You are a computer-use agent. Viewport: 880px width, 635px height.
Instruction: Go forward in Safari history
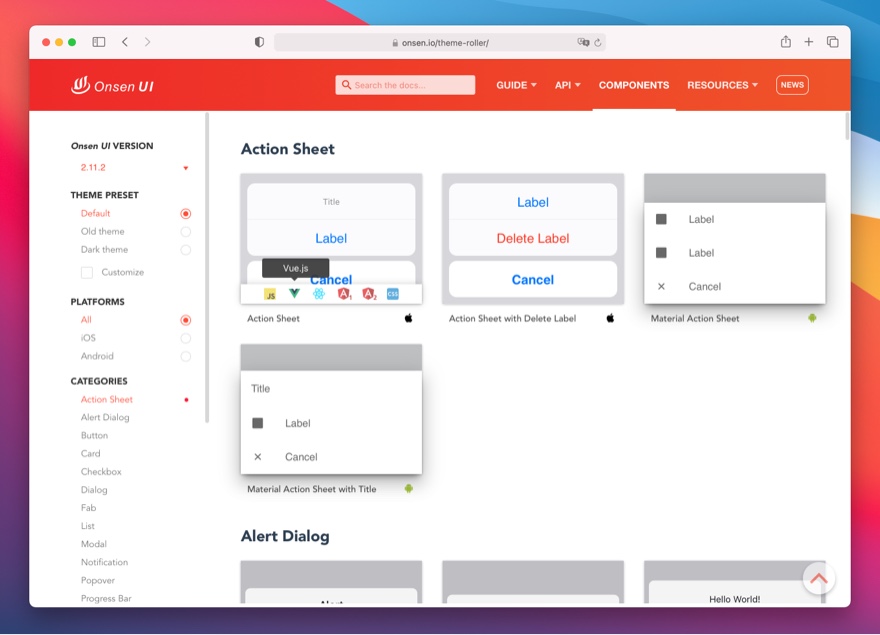click(x=147, y=42)
